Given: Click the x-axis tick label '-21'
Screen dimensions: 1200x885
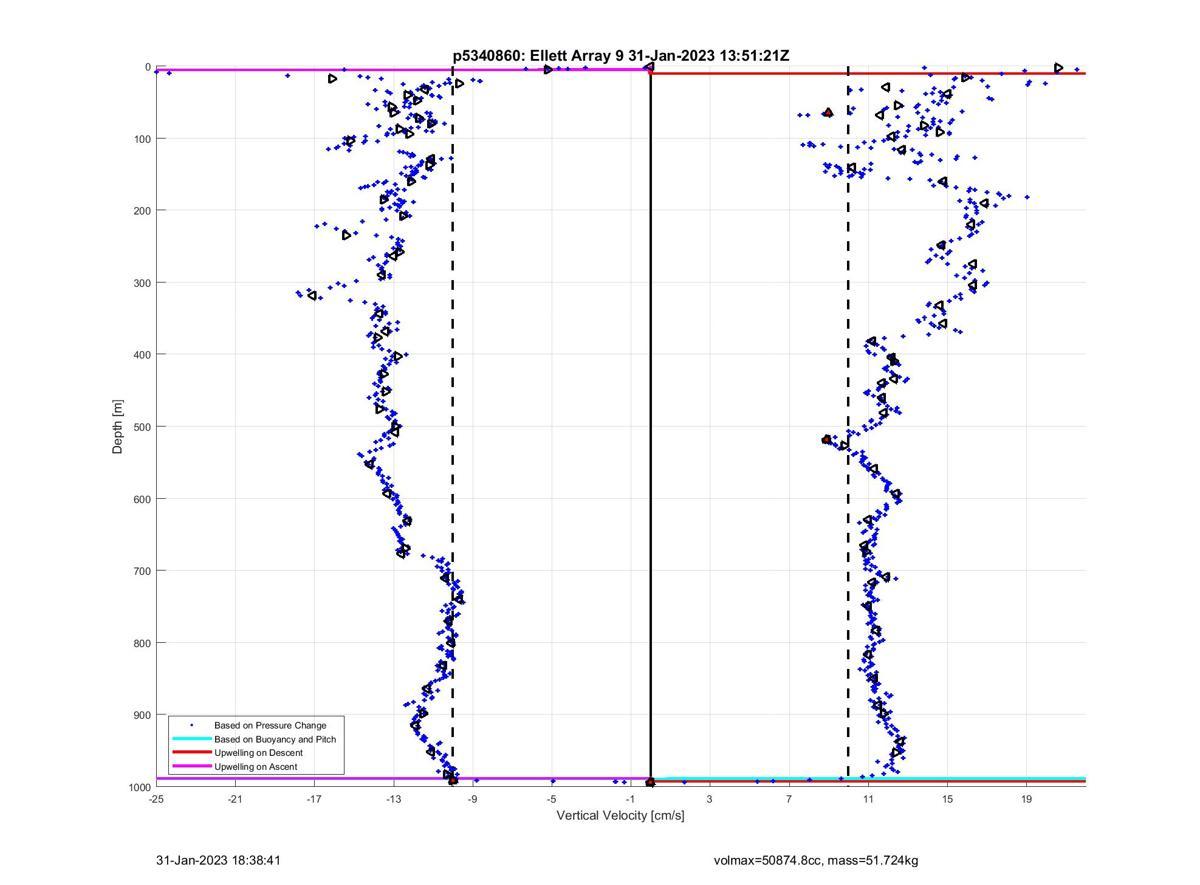Looking at the screenshot, I should click(235, 799).
